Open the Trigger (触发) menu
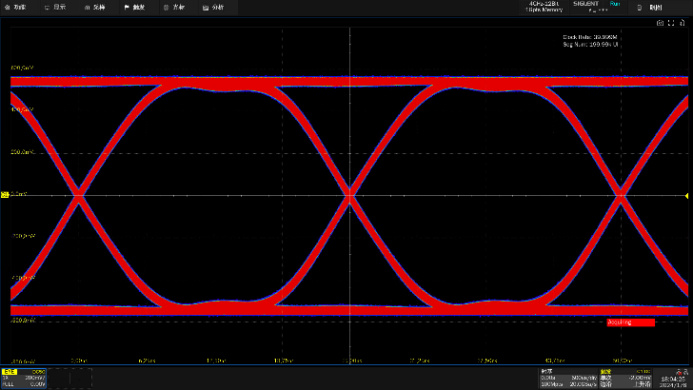 tap(134, 8)
